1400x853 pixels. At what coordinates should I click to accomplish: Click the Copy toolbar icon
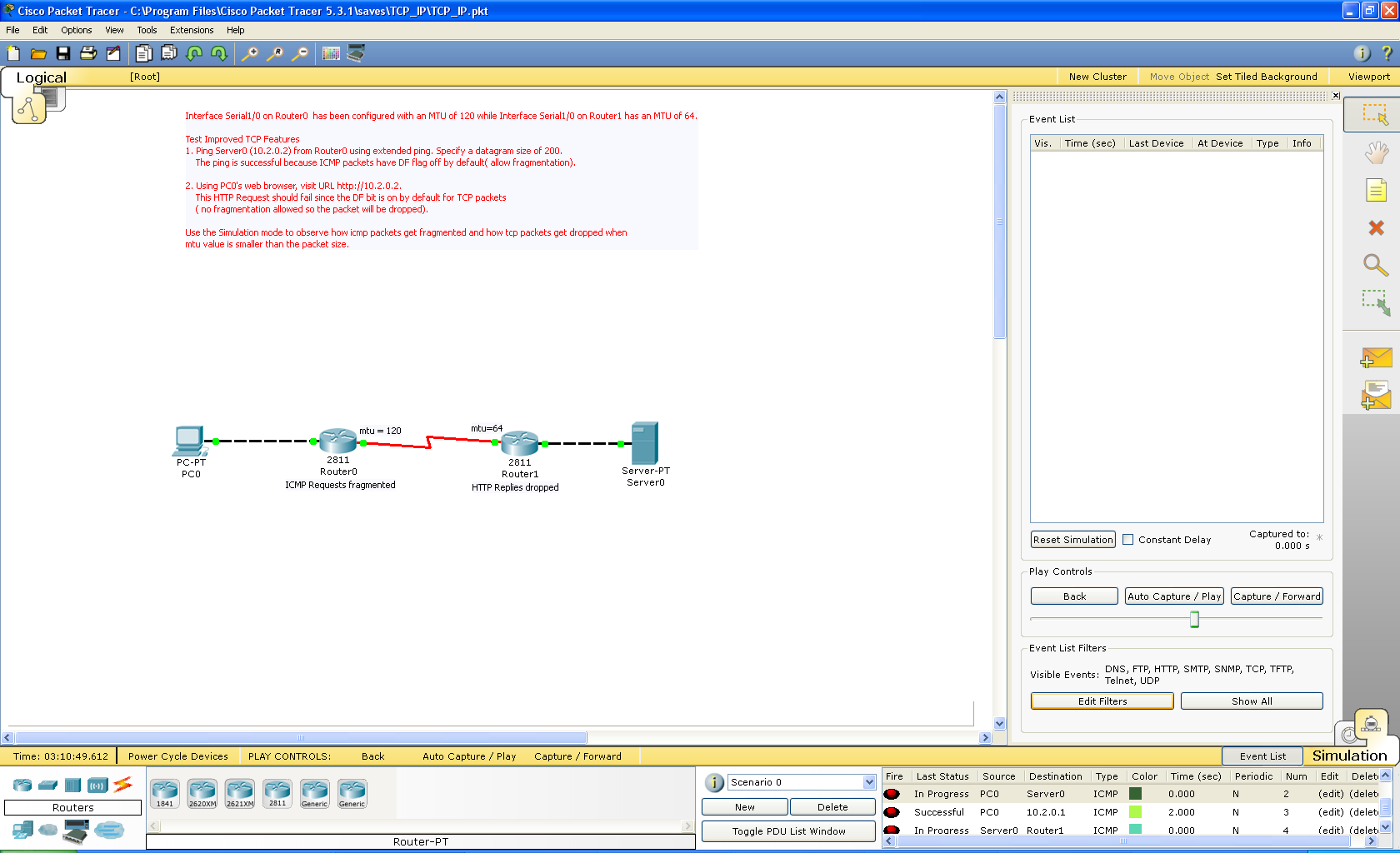click(143, 53)
